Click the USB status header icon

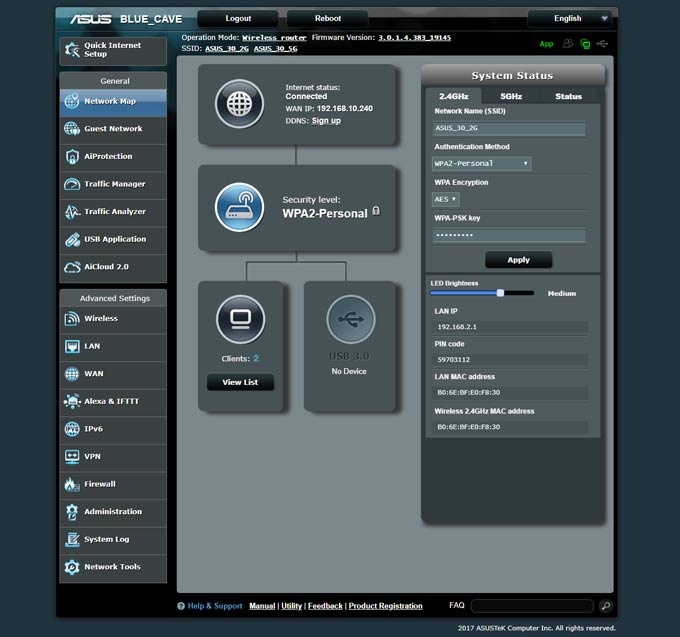602,43
